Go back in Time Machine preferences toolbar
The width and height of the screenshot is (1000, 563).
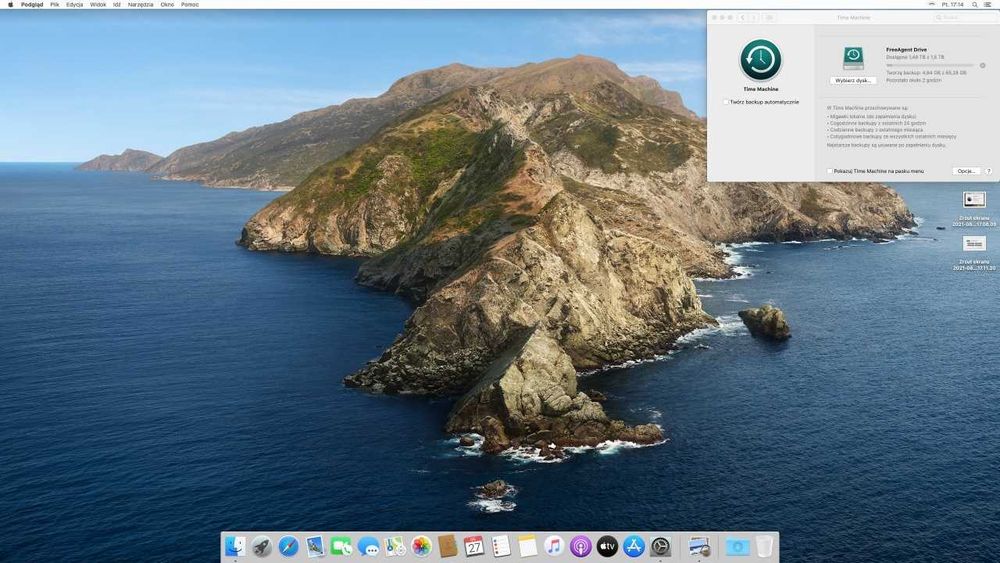tap(742, 17)
